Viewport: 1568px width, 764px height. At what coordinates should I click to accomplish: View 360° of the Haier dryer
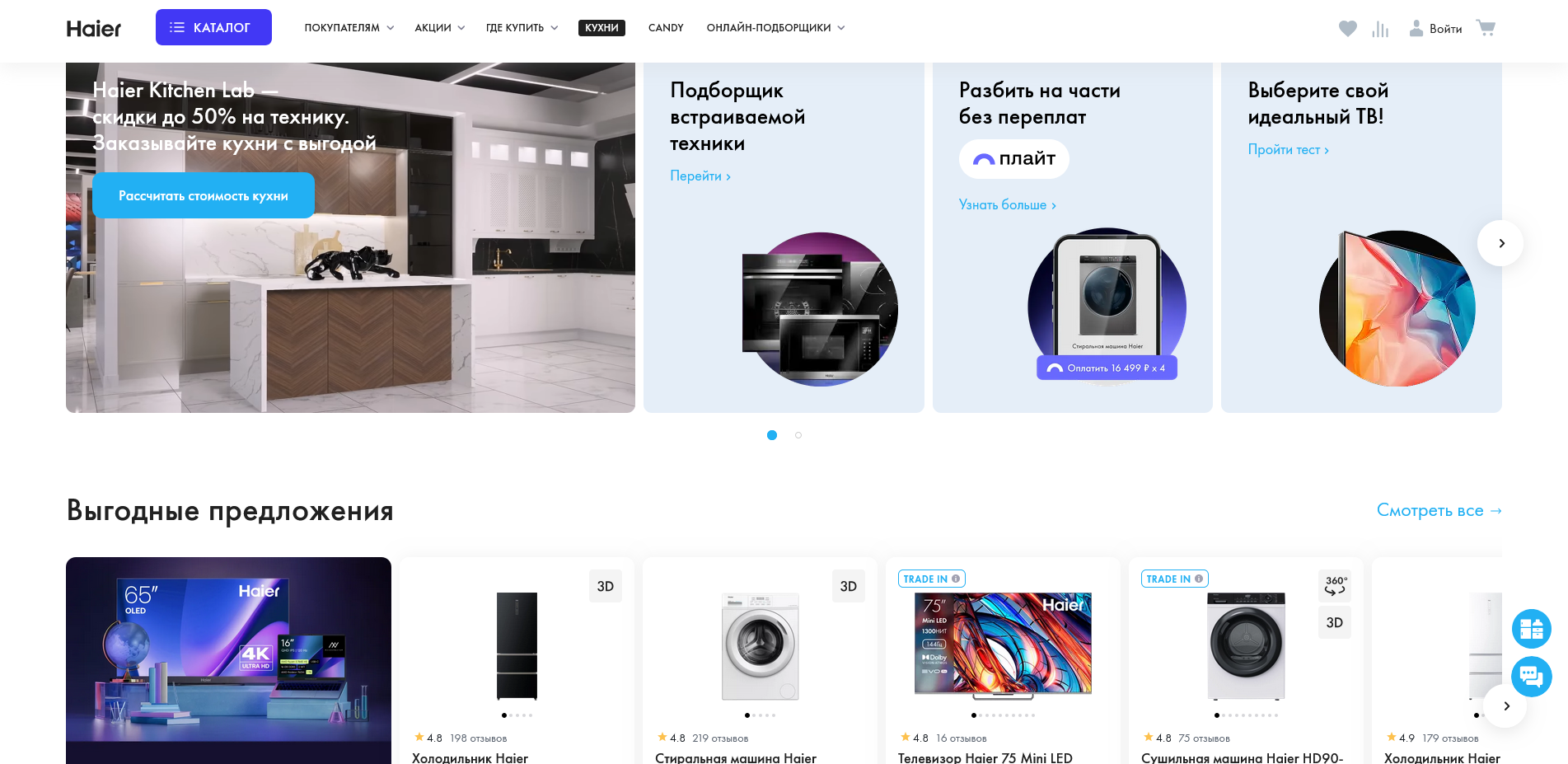click(1334, 585)
